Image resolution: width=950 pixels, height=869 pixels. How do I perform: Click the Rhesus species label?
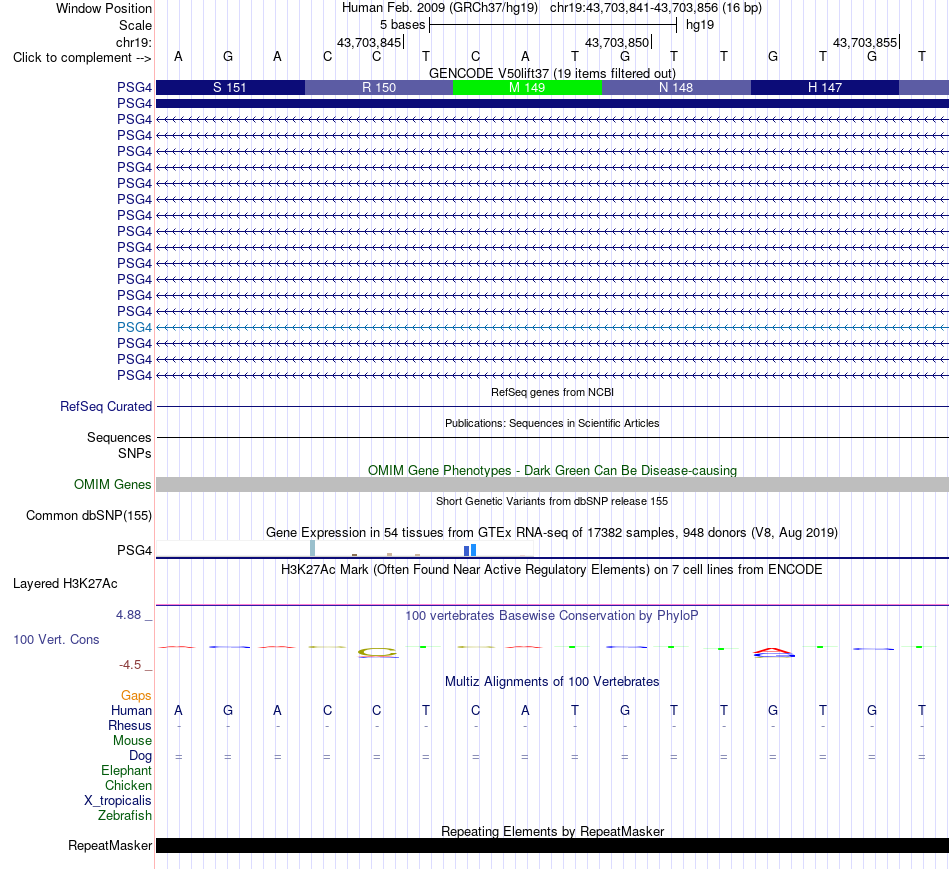tap(130, 725)
